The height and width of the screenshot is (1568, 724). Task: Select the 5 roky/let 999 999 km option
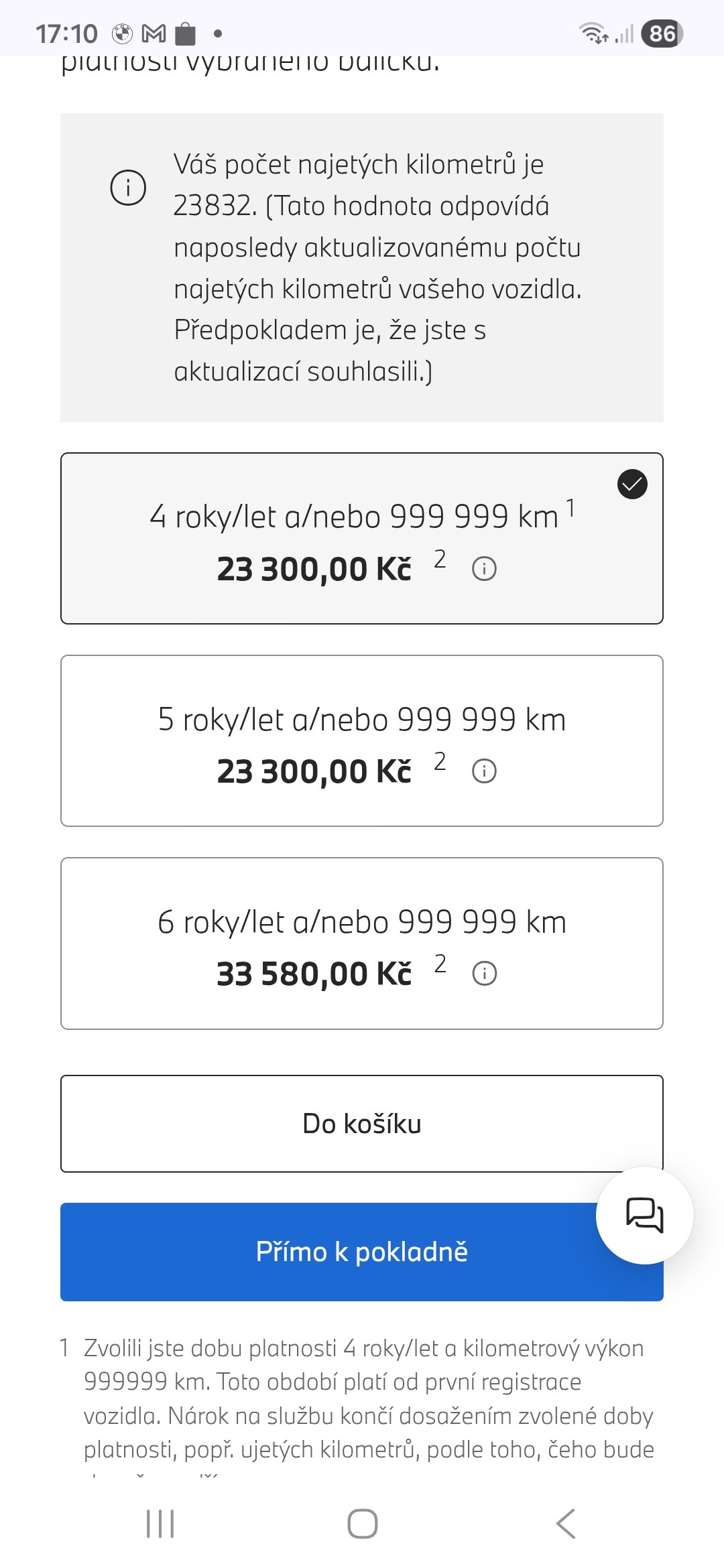point(361,720)
